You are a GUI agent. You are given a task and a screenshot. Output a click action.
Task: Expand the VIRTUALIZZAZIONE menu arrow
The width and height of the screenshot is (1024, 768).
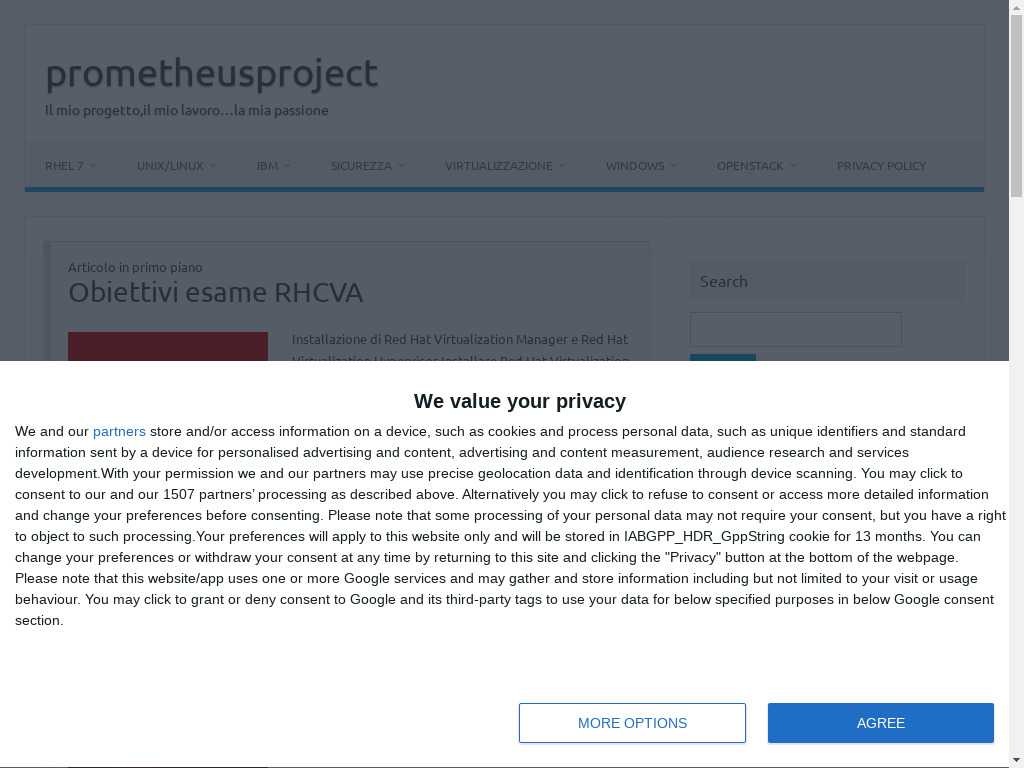(x=562, y=166)
